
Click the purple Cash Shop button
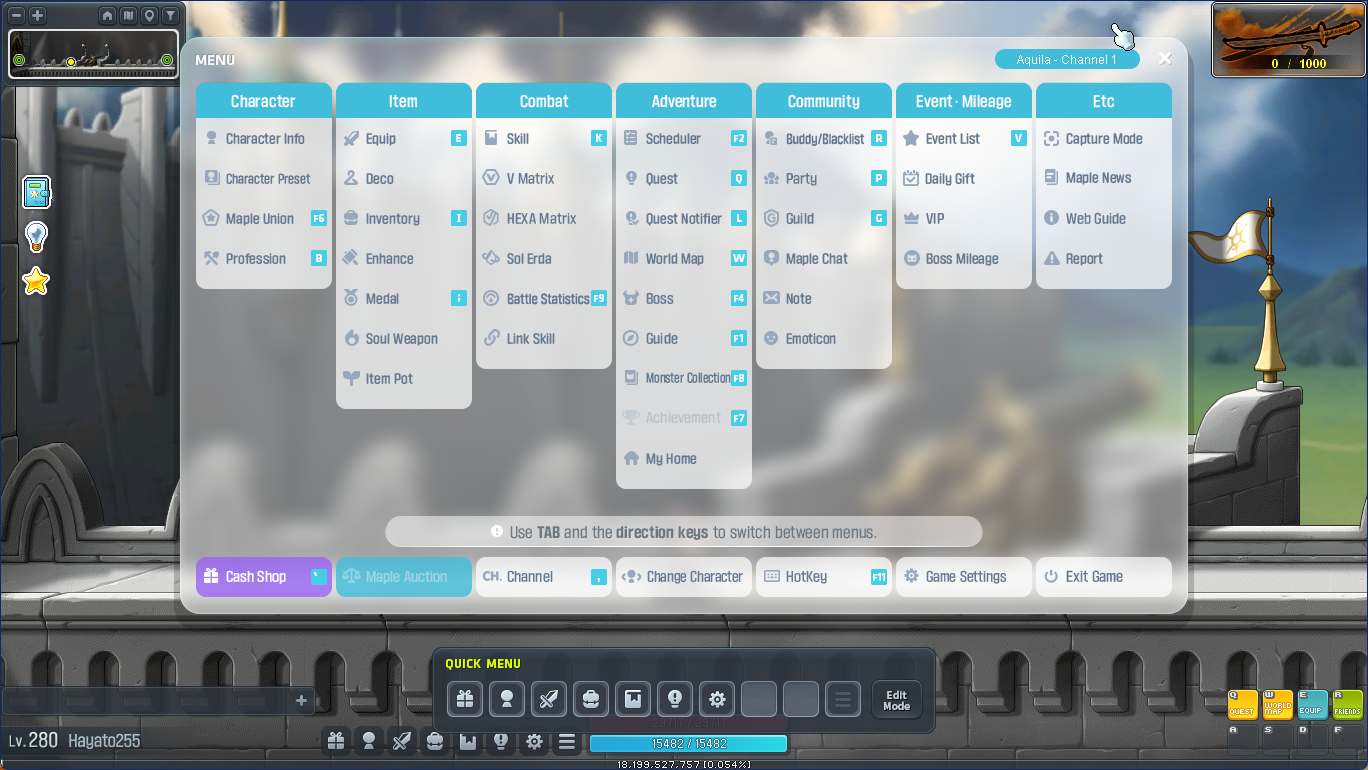point(263,577)
